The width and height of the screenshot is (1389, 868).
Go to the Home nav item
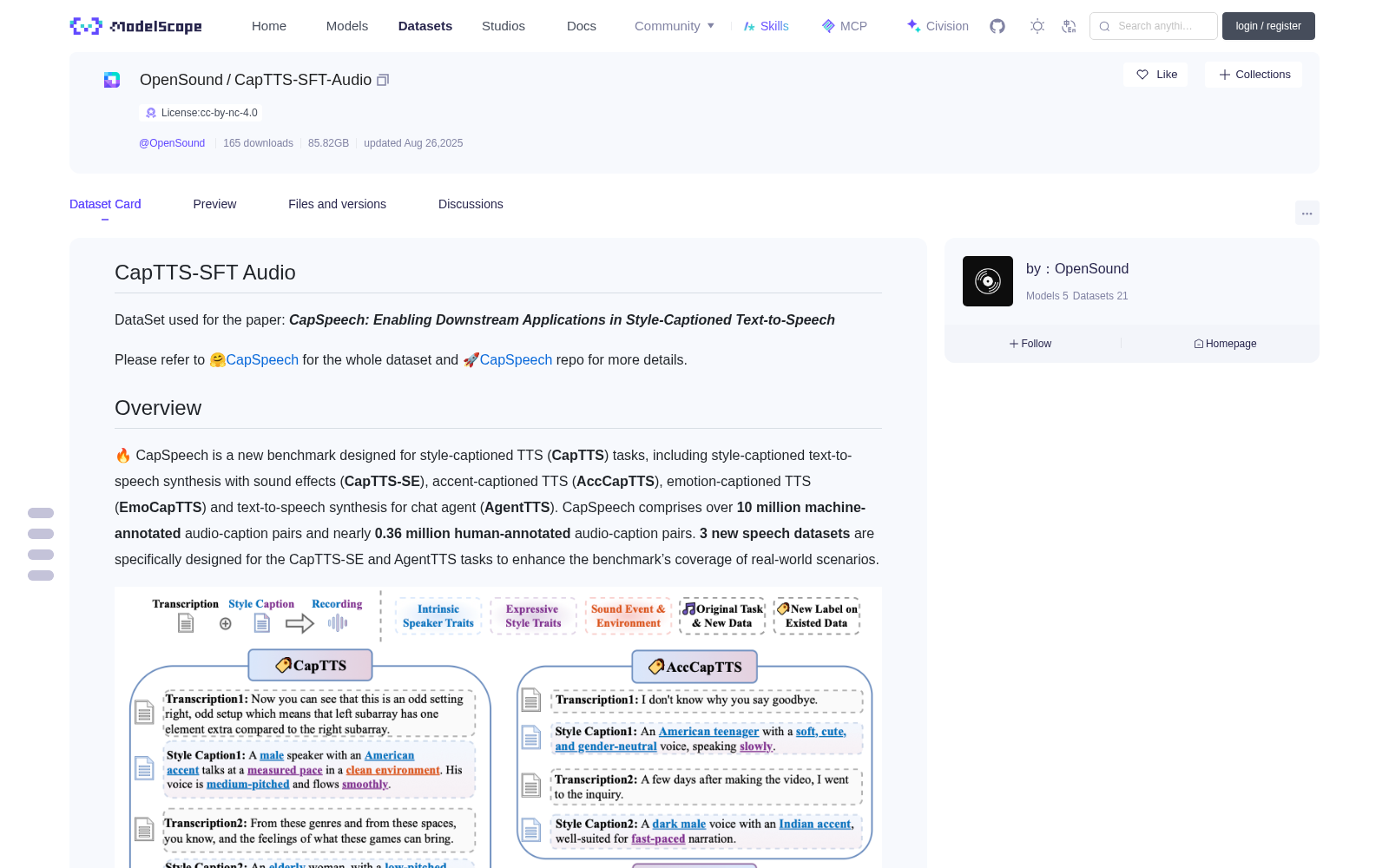(x=269, y=26)
